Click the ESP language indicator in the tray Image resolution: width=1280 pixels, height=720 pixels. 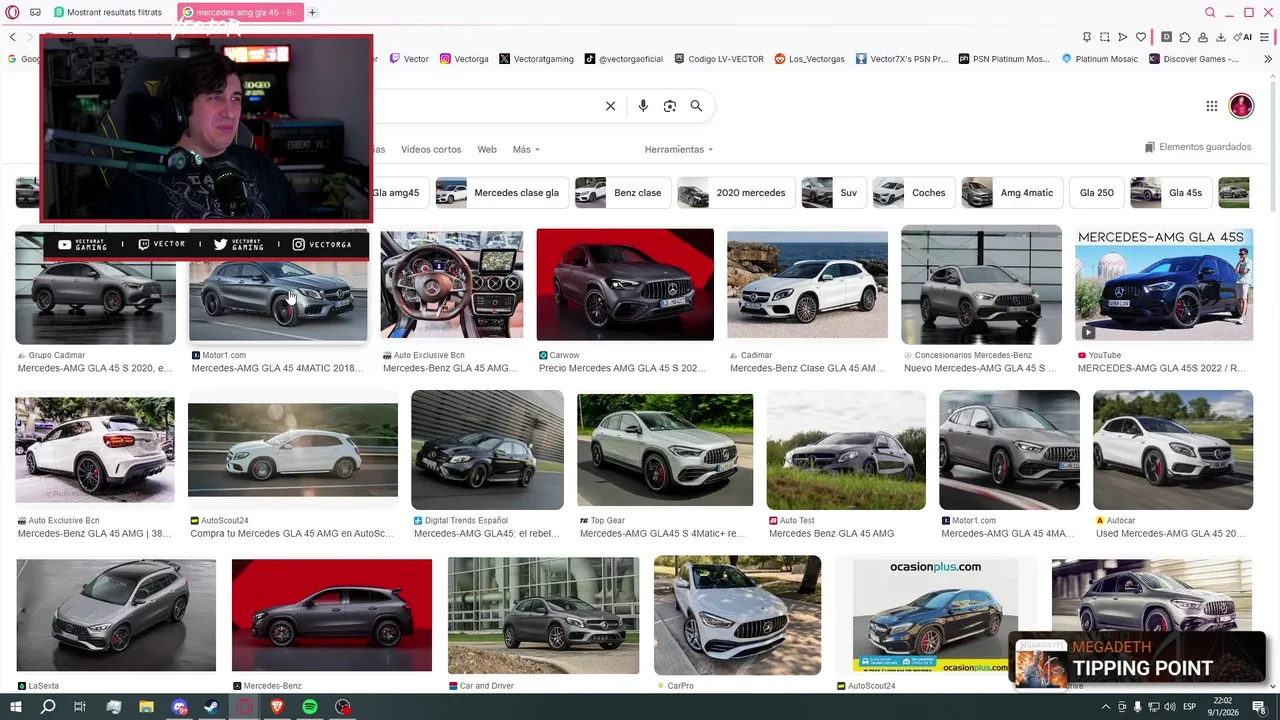(x=1190, y=707)
